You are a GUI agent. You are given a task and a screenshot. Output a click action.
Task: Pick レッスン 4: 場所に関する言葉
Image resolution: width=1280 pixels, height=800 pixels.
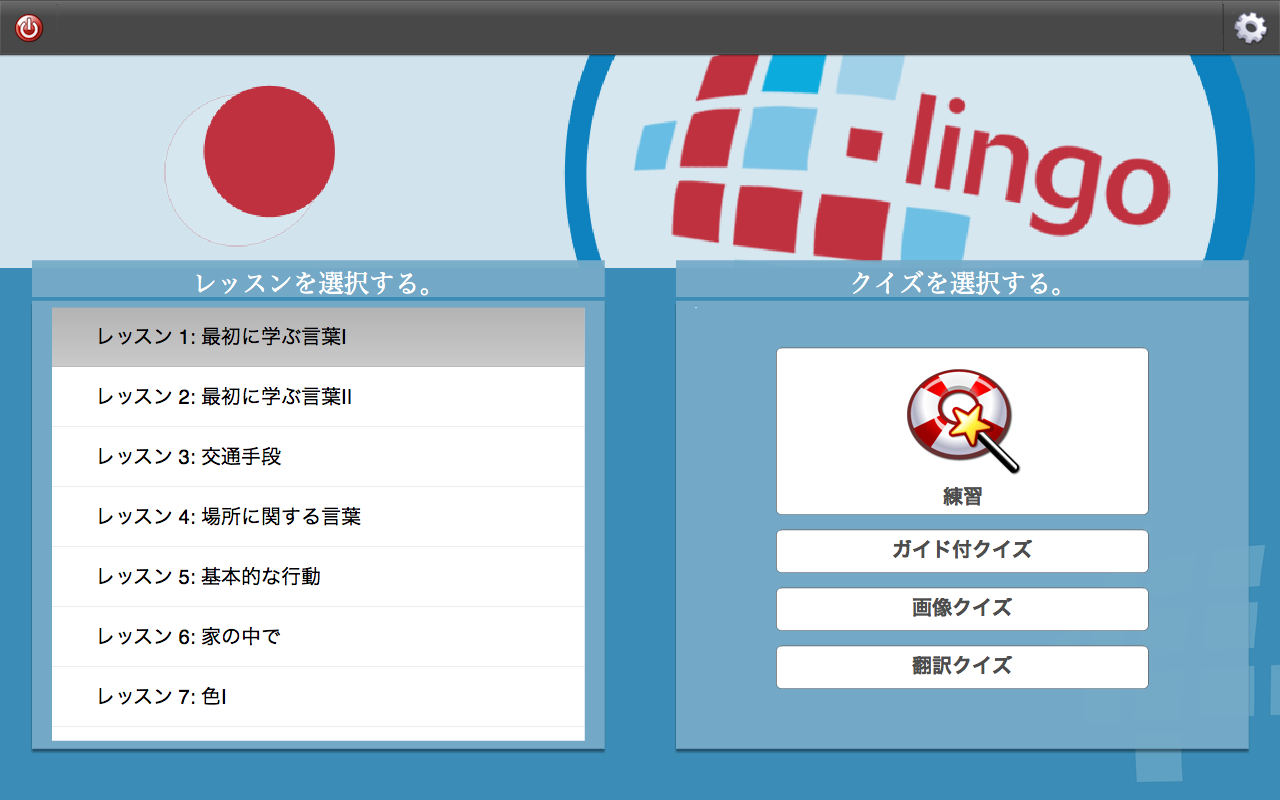[318, 517]
